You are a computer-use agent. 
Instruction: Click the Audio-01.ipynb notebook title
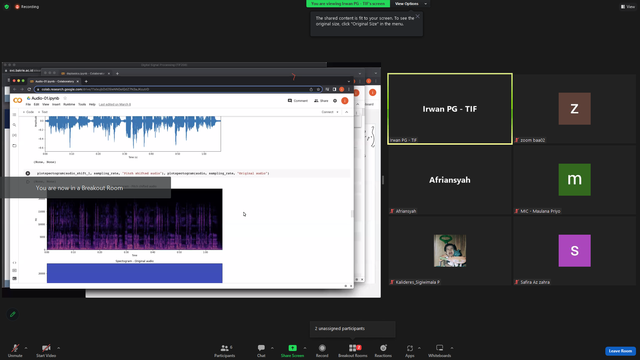click(45, 98)
